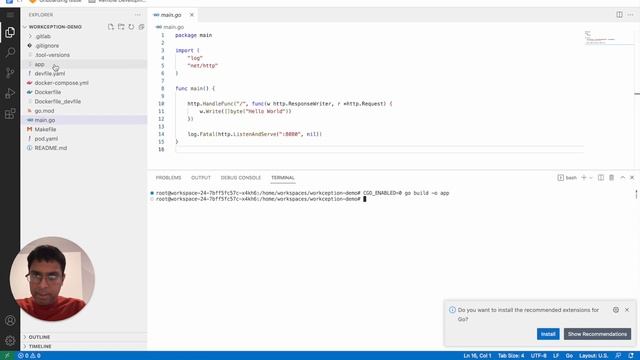Refresh the explorer file tree

131,27
